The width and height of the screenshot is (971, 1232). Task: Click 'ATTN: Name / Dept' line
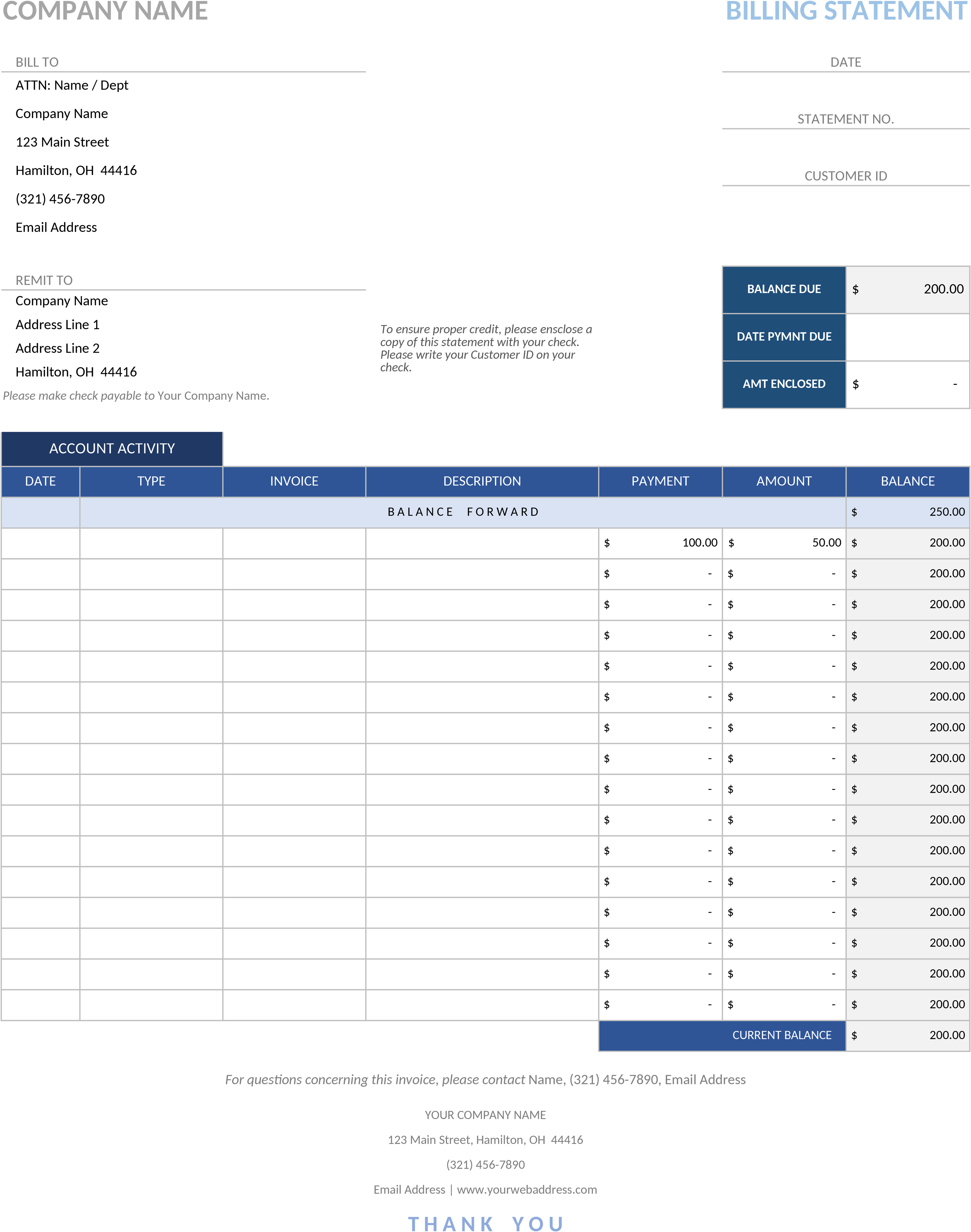[72, 85]
